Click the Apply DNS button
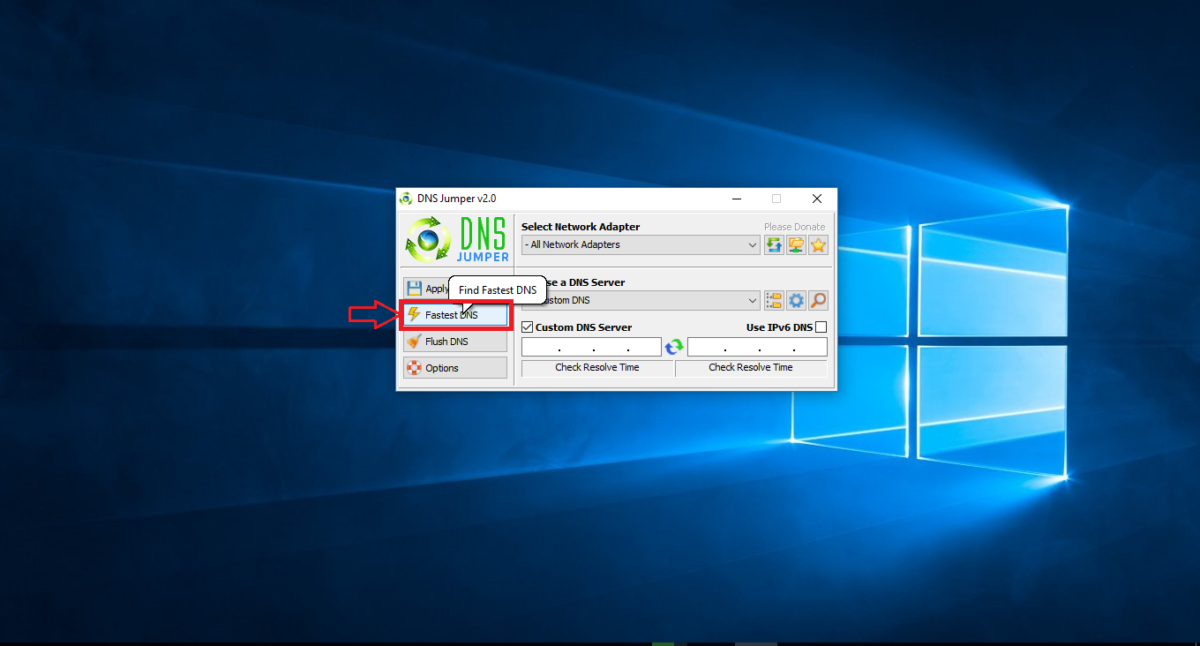 [424, 288]
